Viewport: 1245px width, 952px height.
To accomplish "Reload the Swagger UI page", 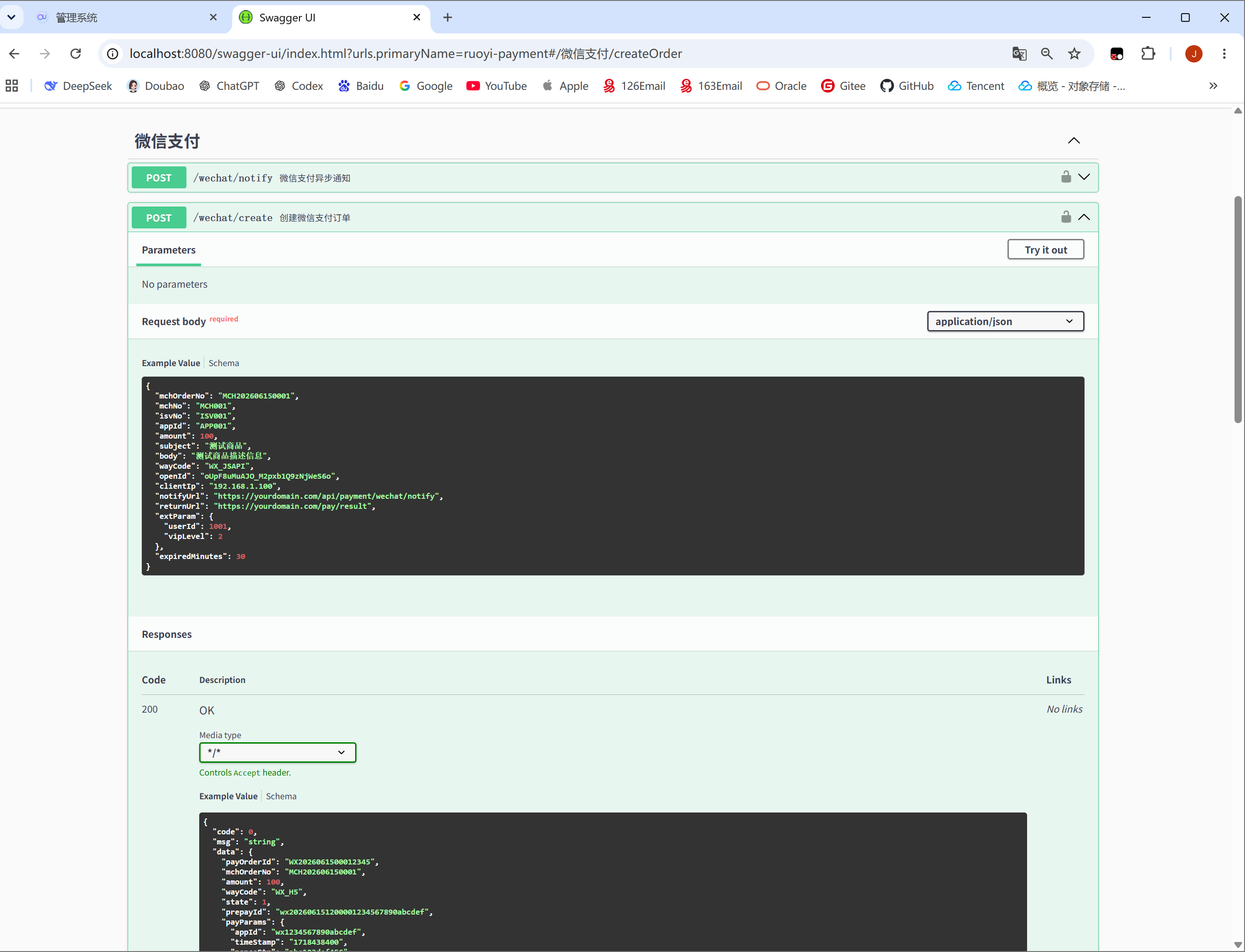I will click(x=75, y=54).
